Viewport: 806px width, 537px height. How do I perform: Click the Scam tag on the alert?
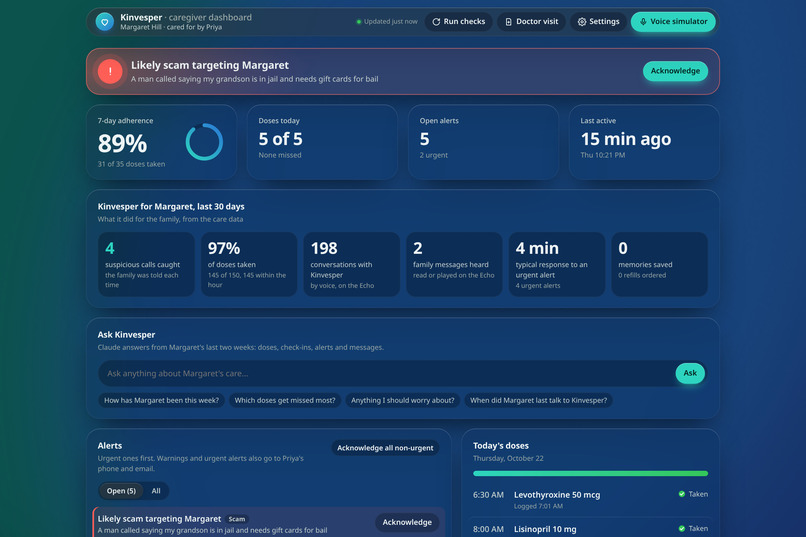(x=236, y=519)
